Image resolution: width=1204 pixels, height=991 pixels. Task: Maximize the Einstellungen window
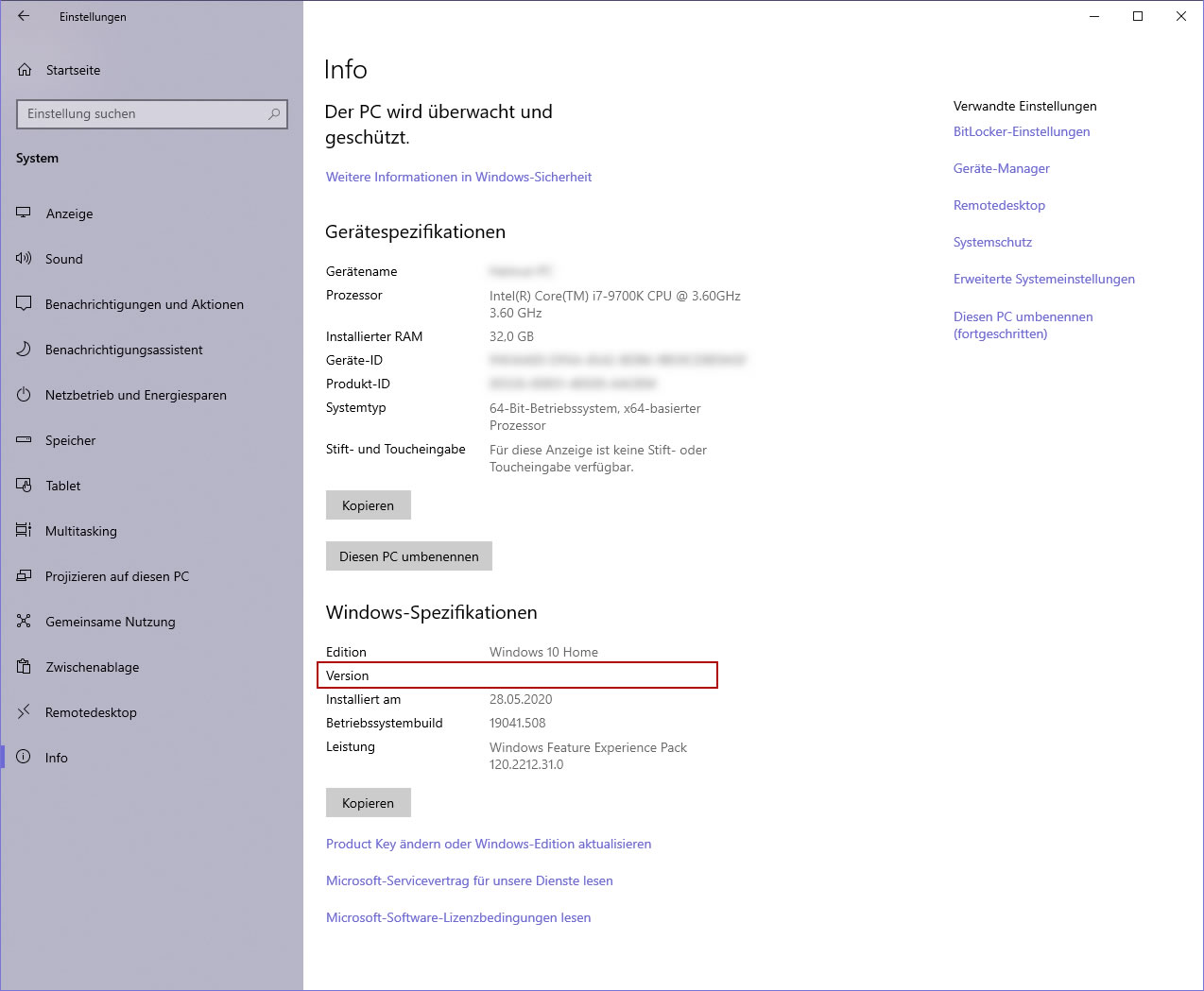pos(1138,16)
